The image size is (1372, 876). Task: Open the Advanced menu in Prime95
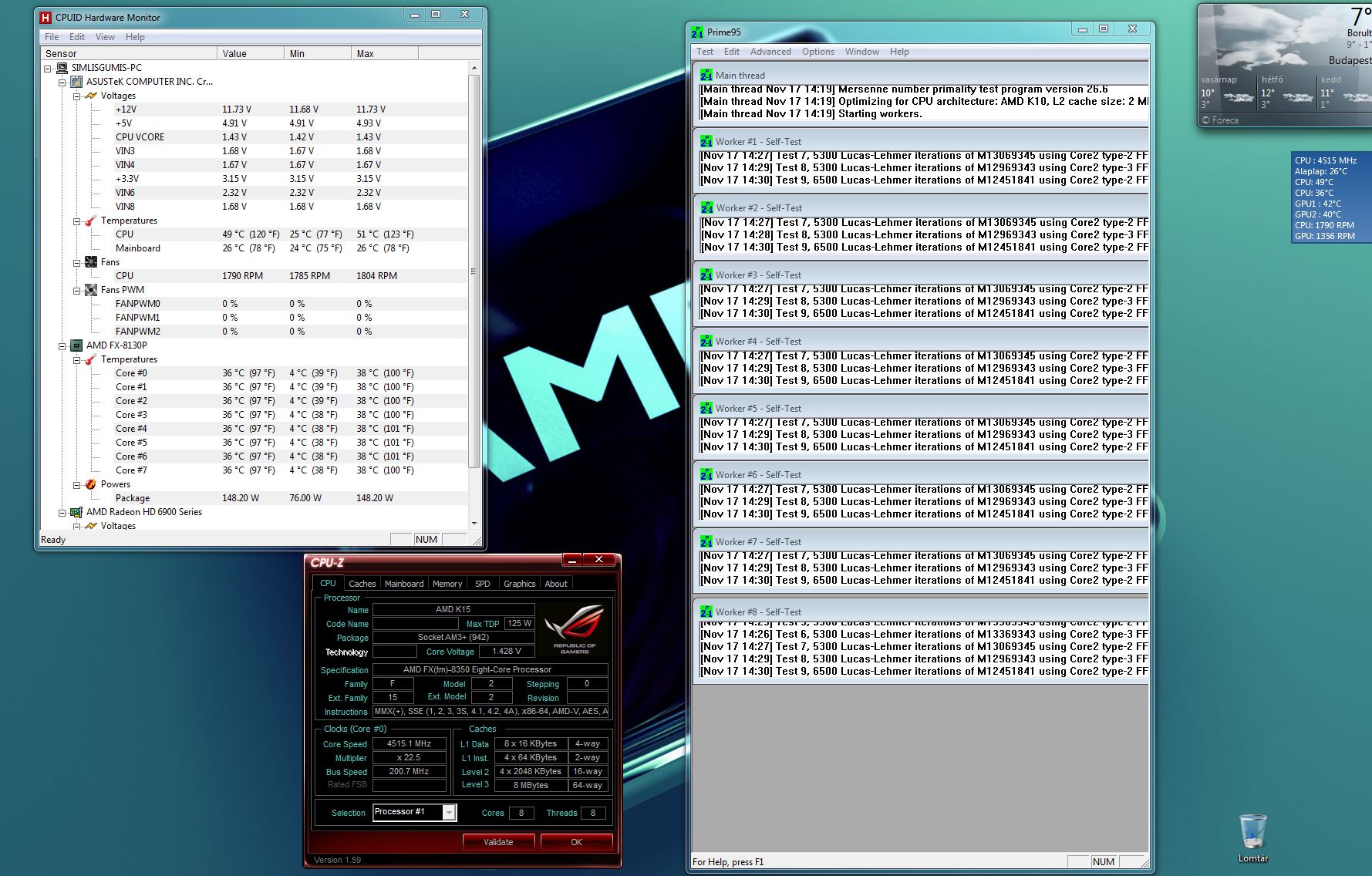[x=770, y=52]
